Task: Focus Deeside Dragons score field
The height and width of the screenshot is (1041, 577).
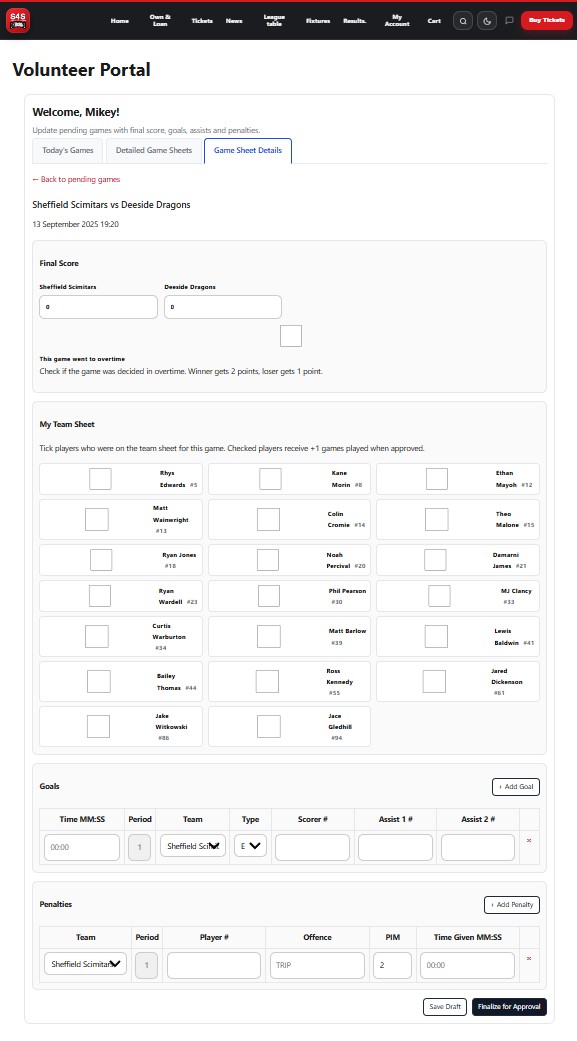Action: pos(223,307)
